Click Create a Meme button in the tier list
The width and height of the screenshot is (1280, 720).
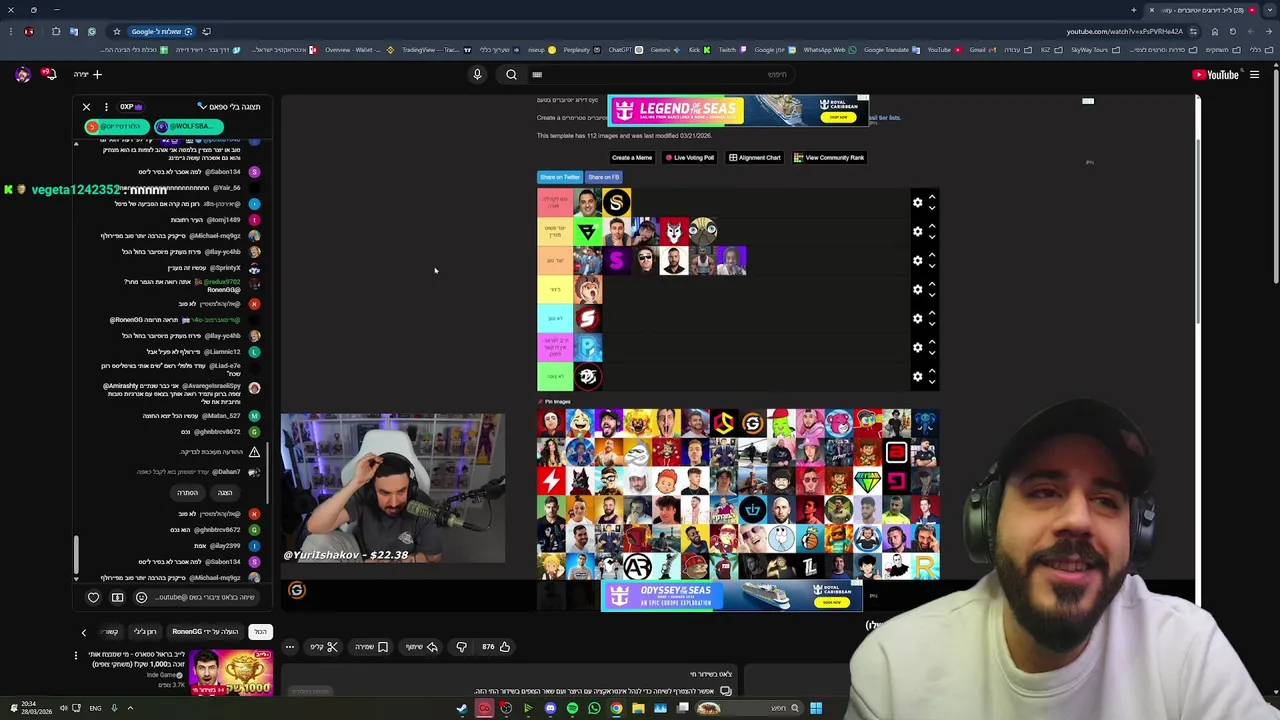[631, 158]
